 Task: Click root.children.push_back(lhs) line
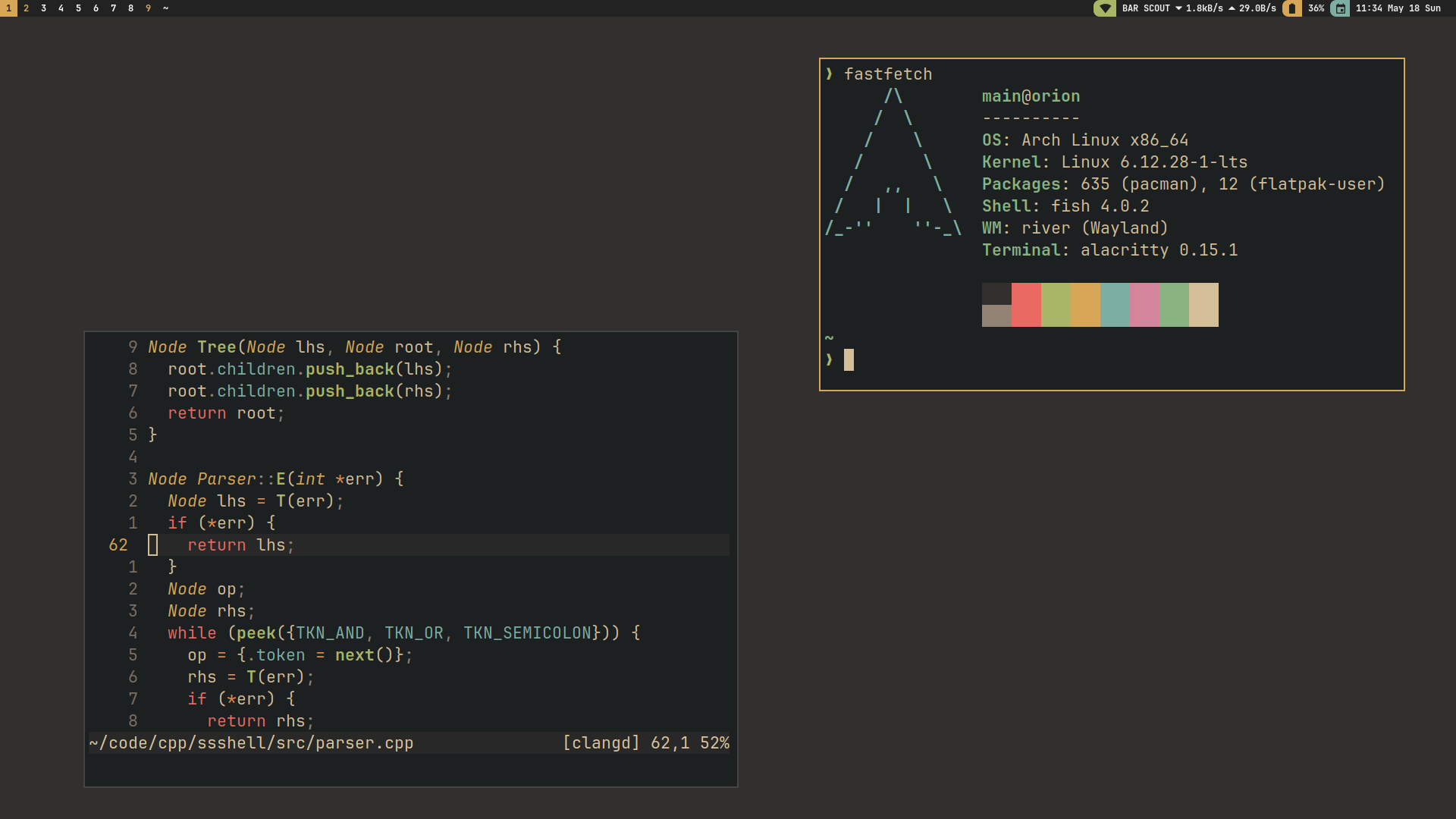click(x=310, y=369)
